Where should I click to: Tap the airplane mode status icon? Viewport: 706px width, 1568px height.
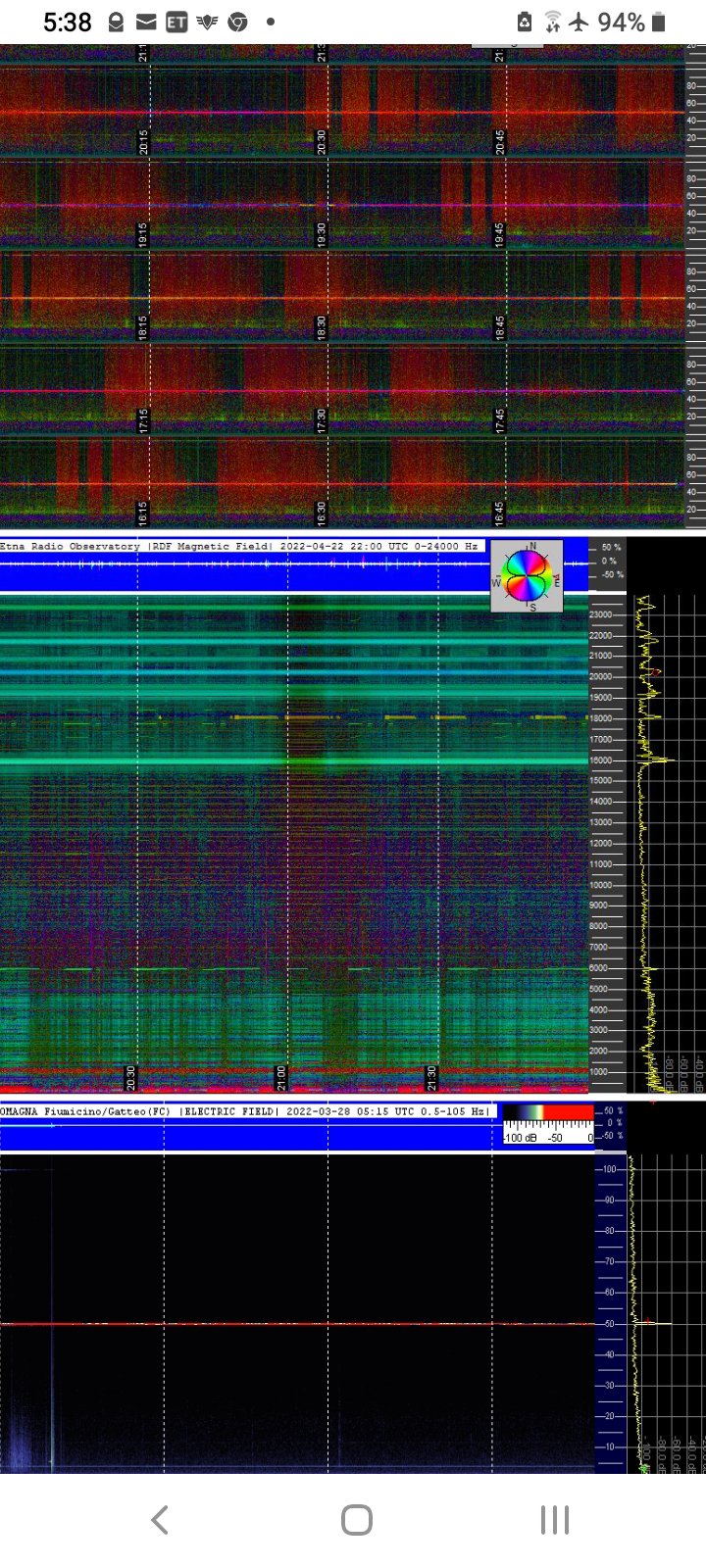(580, 22)
